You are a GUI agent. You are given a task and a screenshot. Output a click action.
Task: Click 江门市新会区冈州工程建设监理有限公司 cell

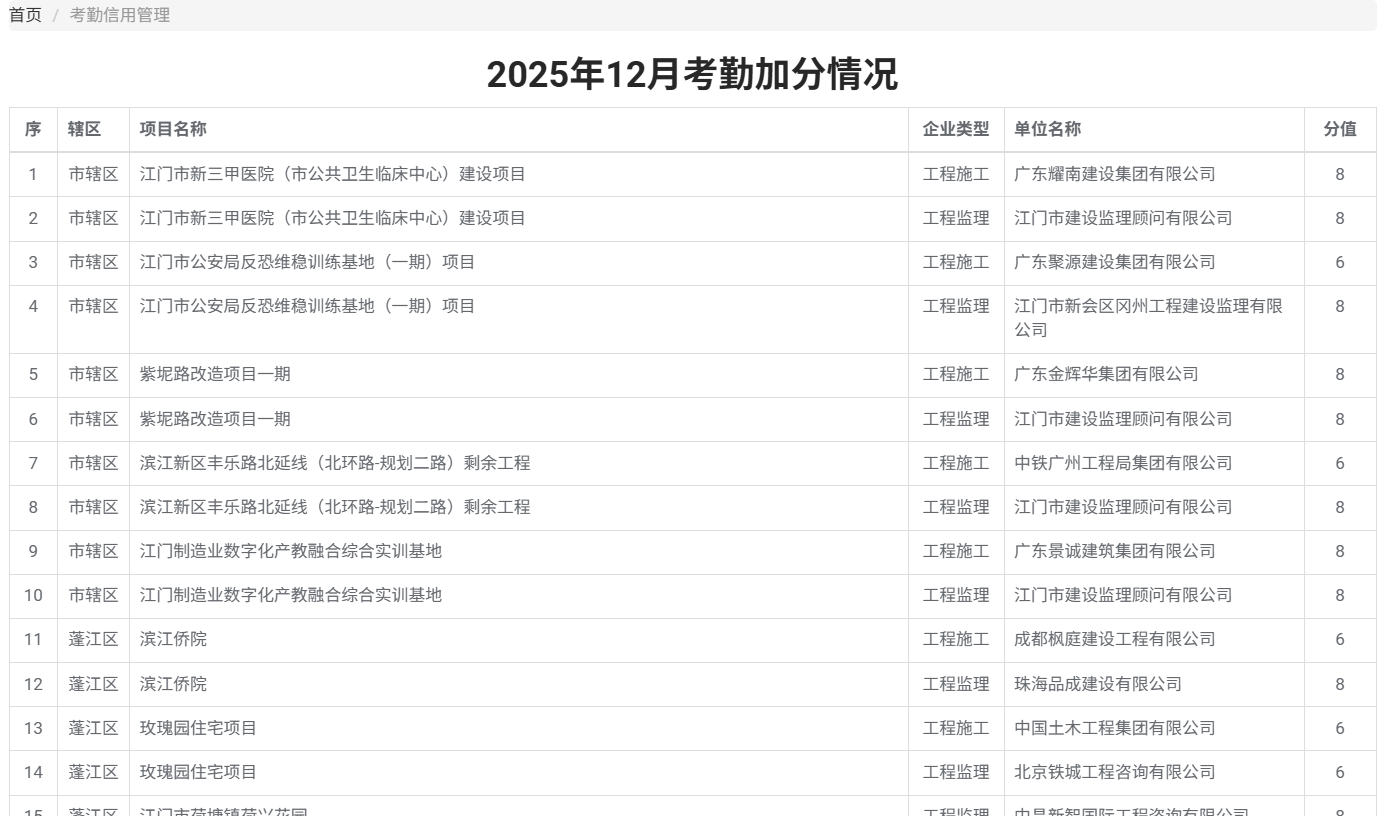[1148, 318]
